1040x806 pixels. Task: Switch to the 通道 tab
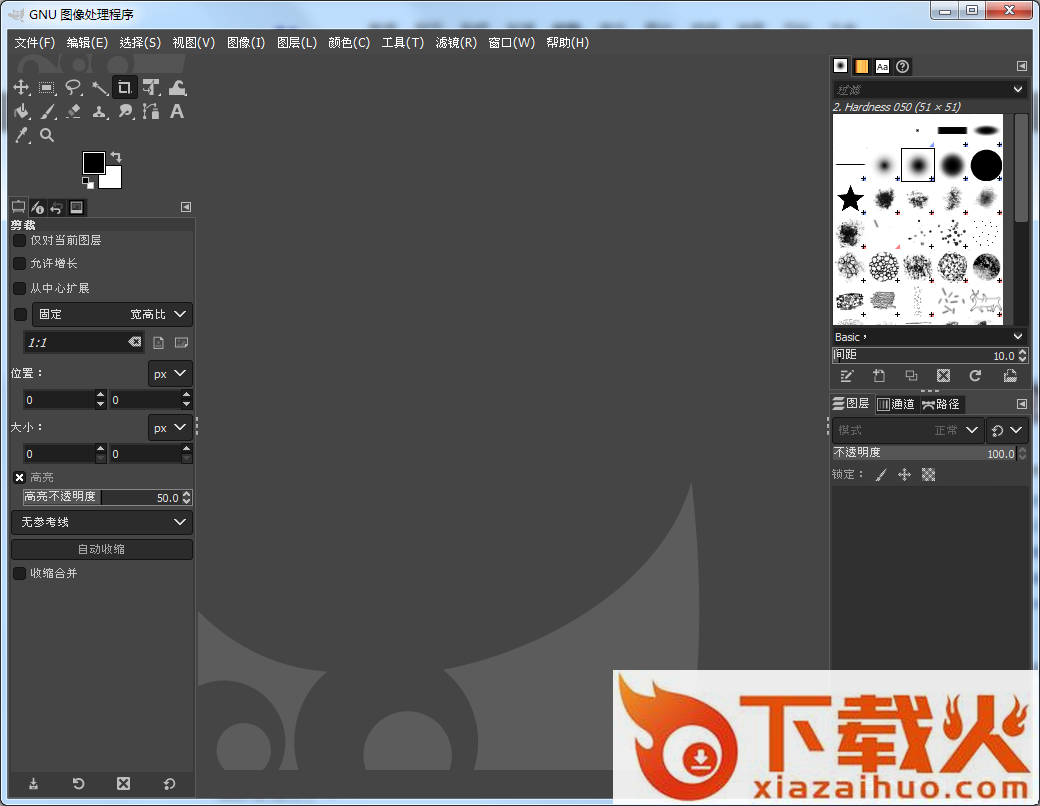coord(896,404)
